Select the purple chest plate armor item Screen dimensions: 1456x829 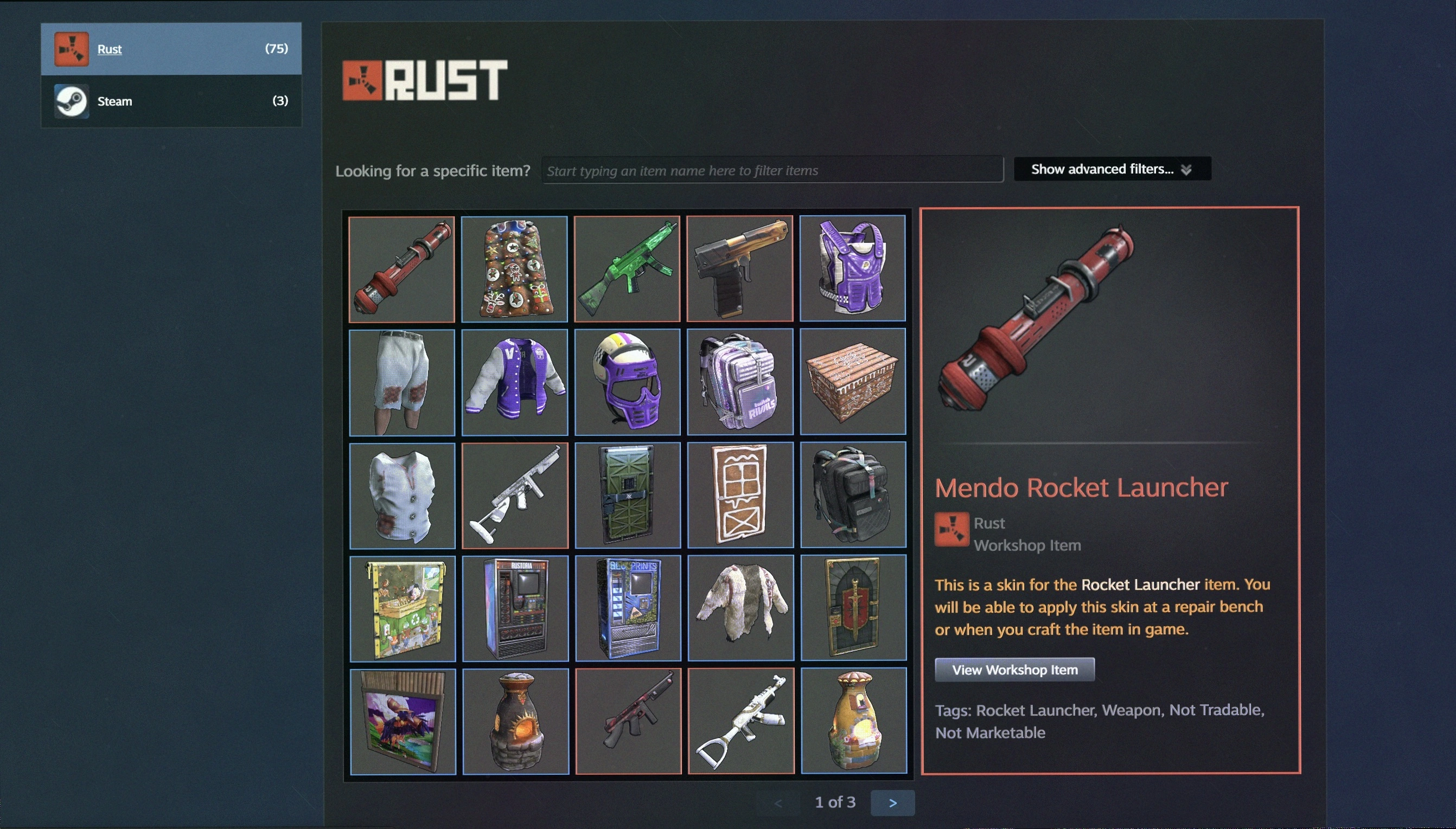(x=852, y=268)
